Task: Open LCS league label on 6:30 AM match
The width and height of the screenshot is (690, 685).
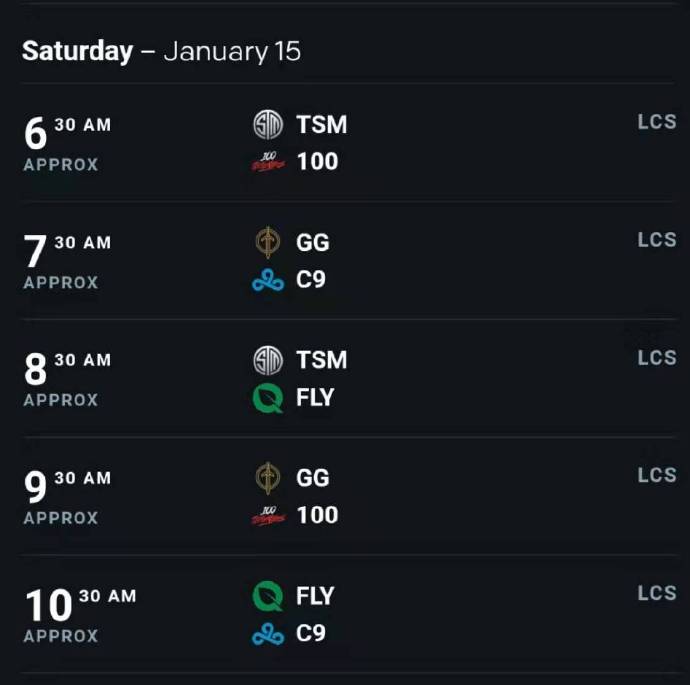Action: (x=657, y=122)
